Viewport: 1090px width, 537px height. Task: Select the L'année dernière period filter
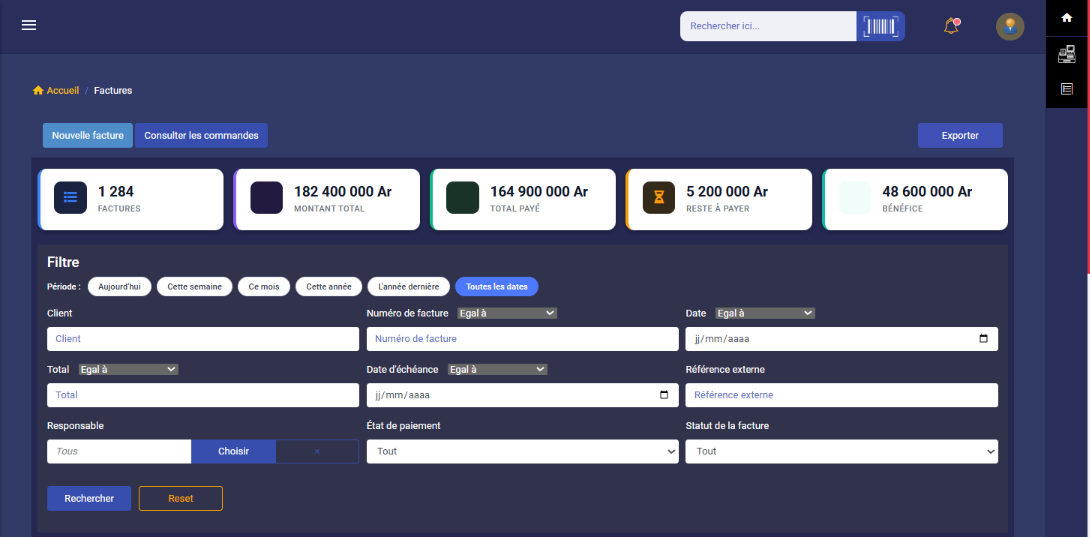pos(409,287)
